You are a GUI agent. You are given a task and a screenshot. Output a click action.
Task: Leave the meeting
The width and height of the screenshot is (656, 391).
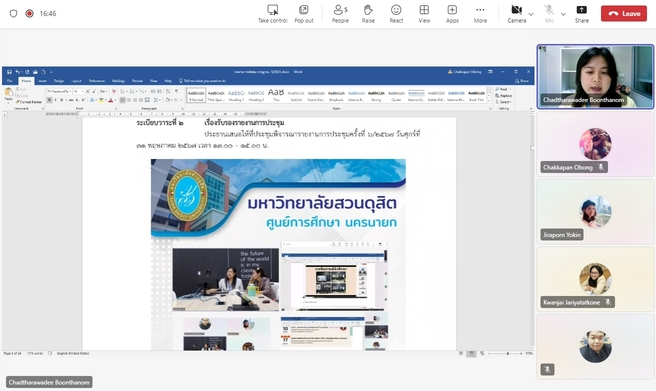pos(624,13)
